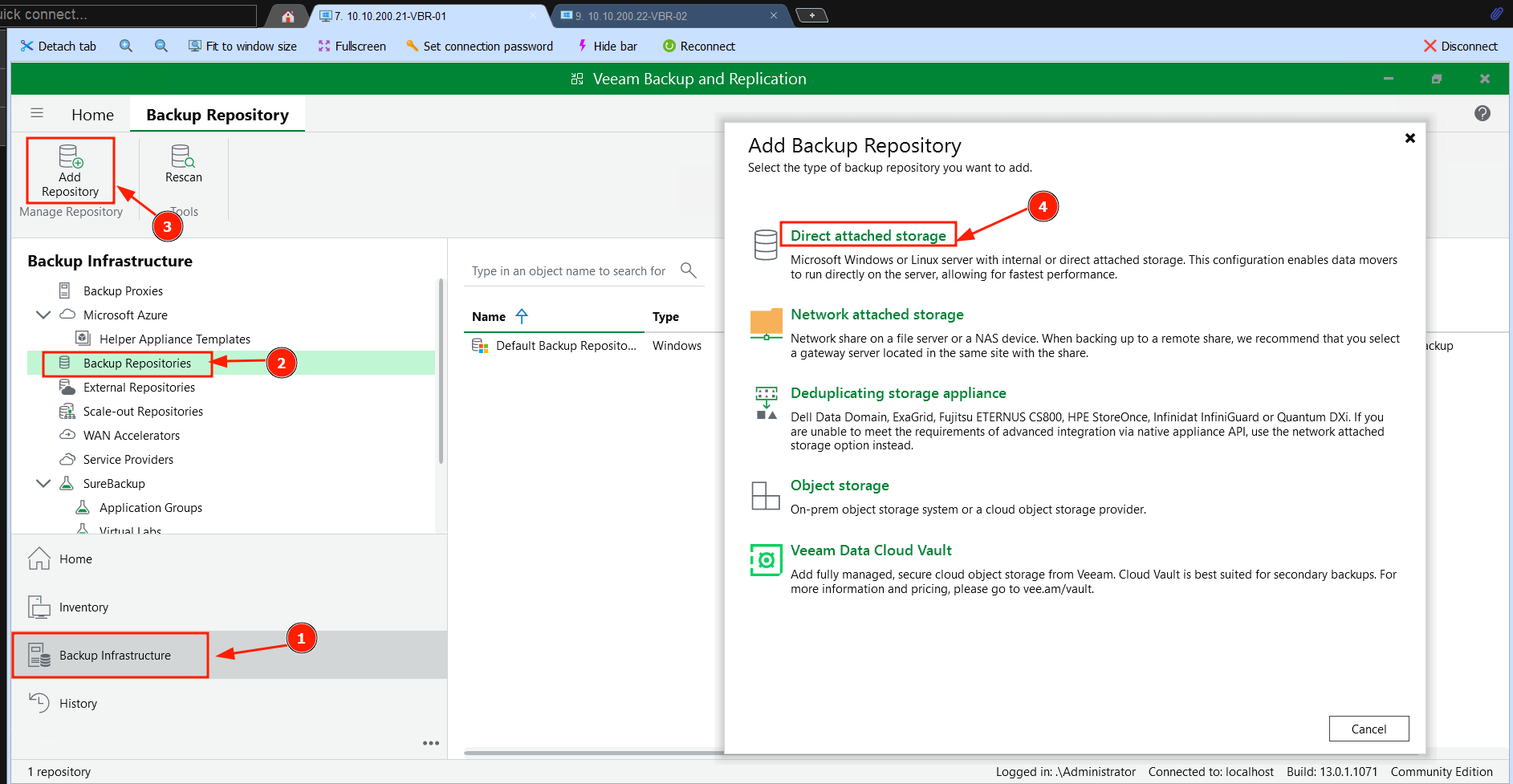This screenshot has height=784, width=1513.
Task: Choose the Direct attached storage link
Action: (x=868, y=235)
